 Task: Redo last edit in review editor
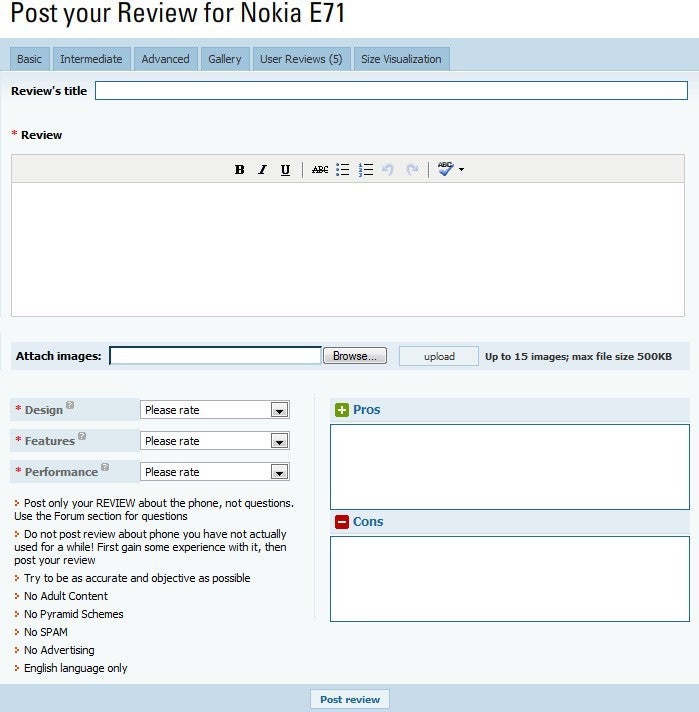[412, 169]
